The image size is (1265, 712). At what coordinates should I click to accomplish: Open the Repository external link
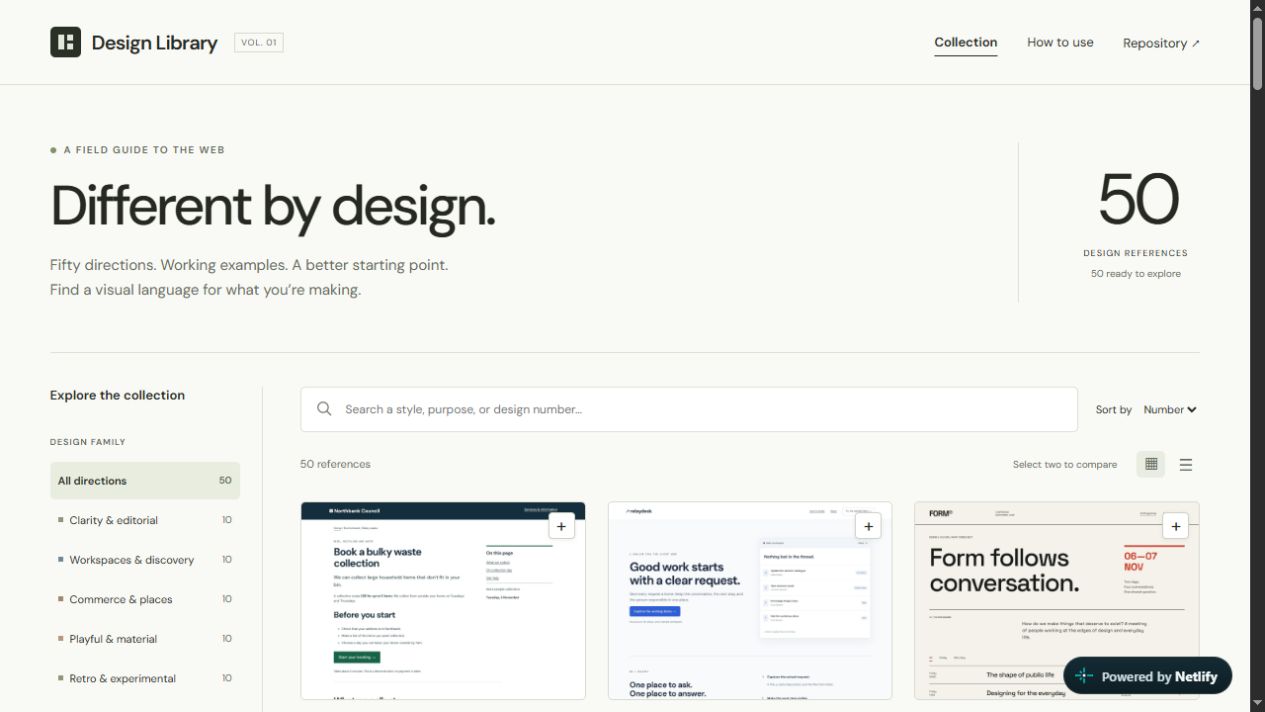point(1161,43)
